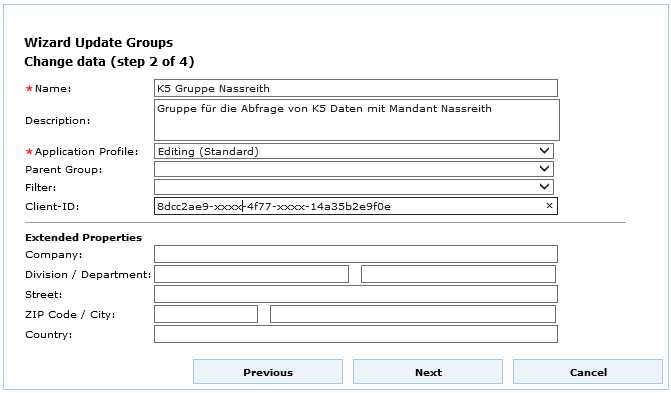Click the Change data step 2 of 4 heading
Image resolution: width=671 pixels, height=393 pixels.
109,62
